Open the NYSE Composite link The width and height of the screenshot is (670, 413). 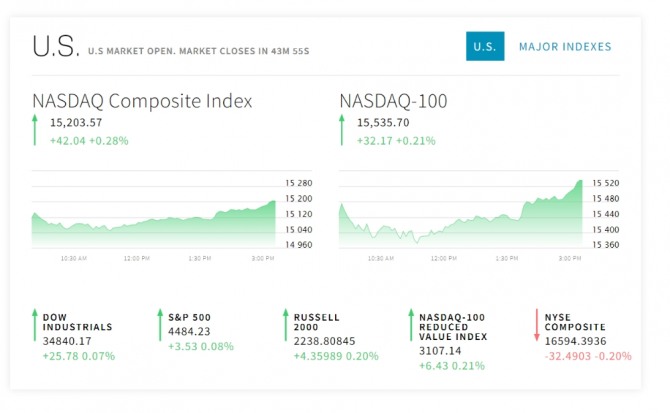tap(575, 322)
